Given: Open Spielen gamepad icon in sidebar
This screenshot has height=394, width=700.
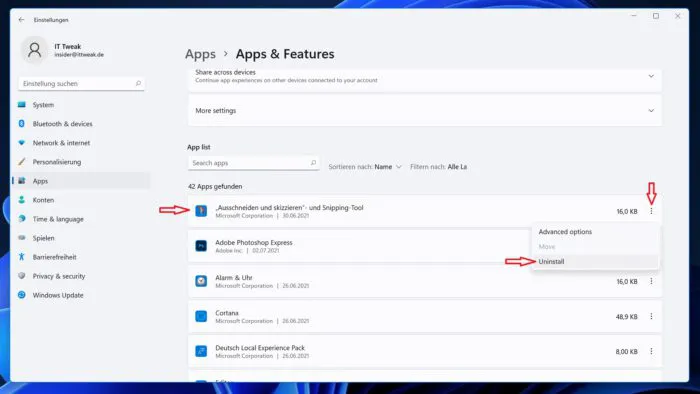Looking at the screenshot, I should 21,238.
